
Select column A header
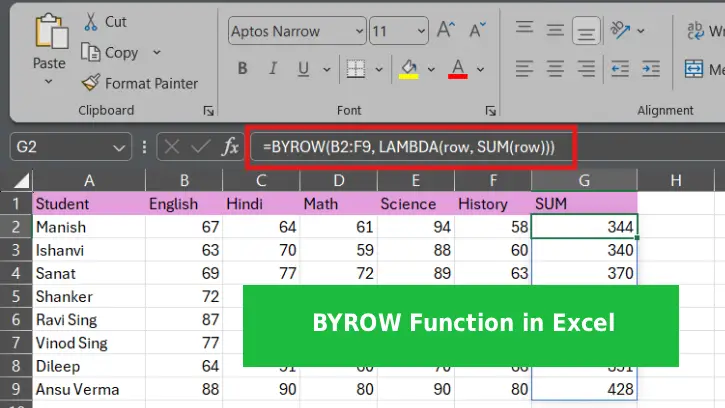tap(89, 180)
